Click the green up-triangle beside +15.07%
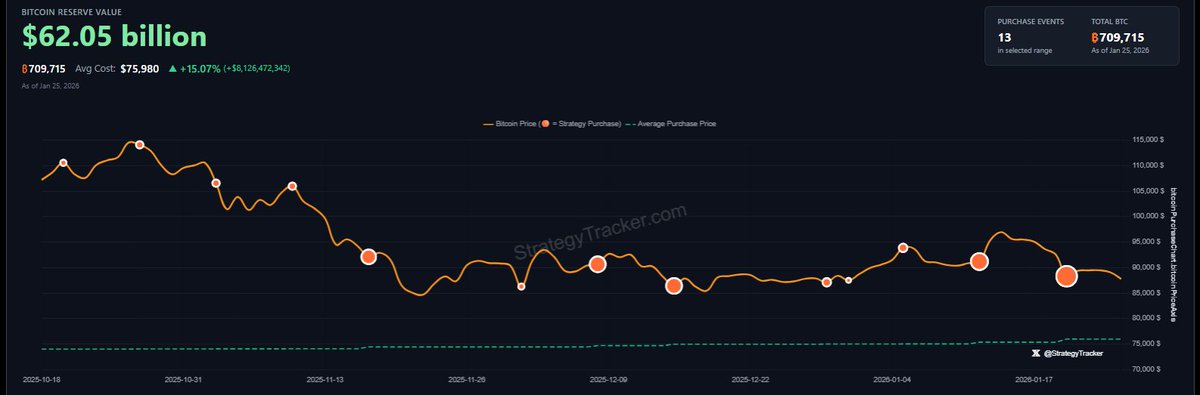Screen dimensions: 1200x395 point(173,68)
